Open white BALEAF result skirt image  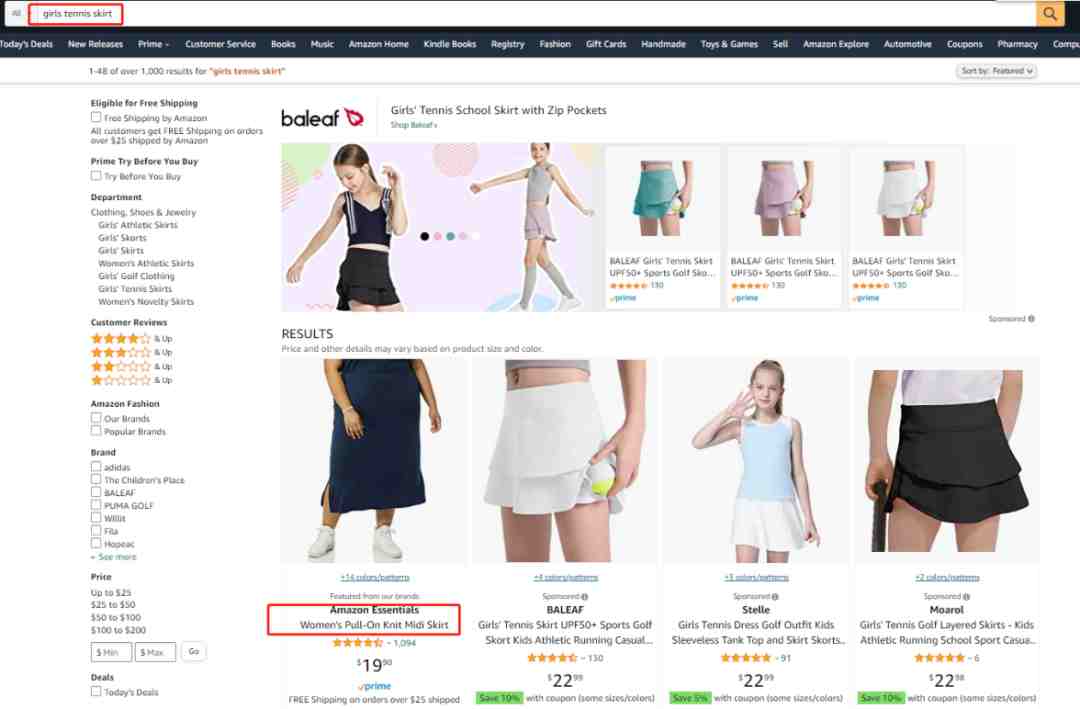565,460
